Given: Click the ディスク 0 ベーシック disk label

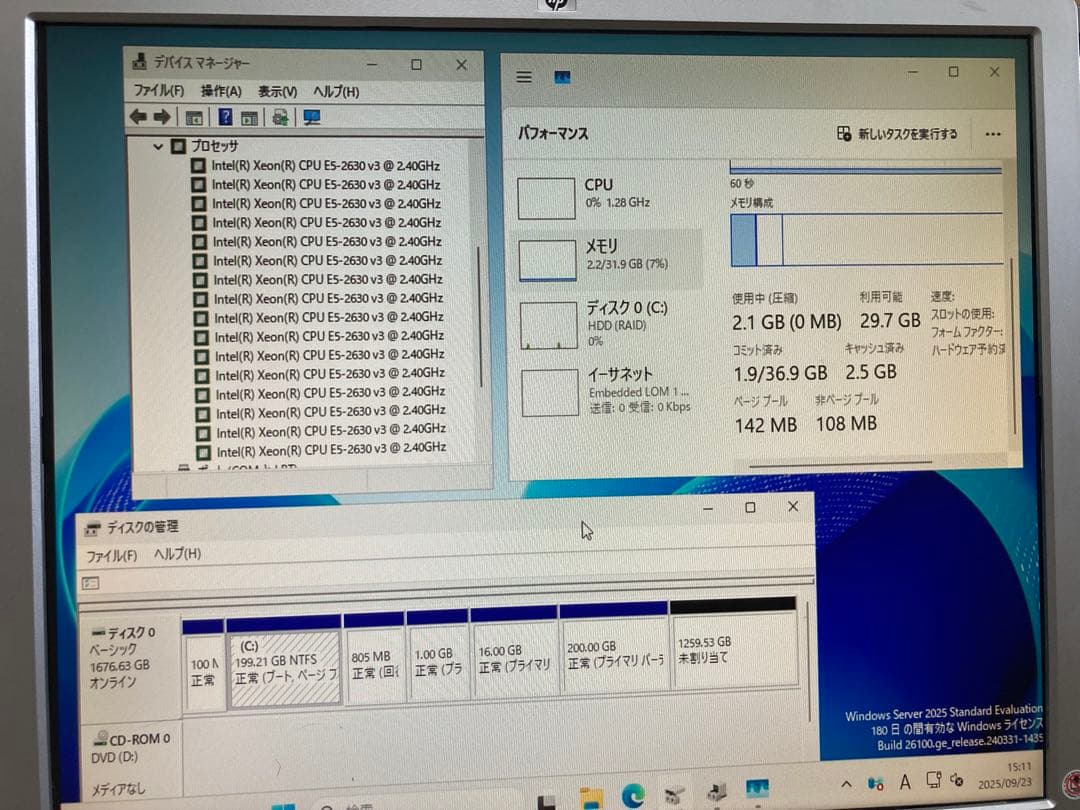Looking at the screenshot, I should point(129,658).
